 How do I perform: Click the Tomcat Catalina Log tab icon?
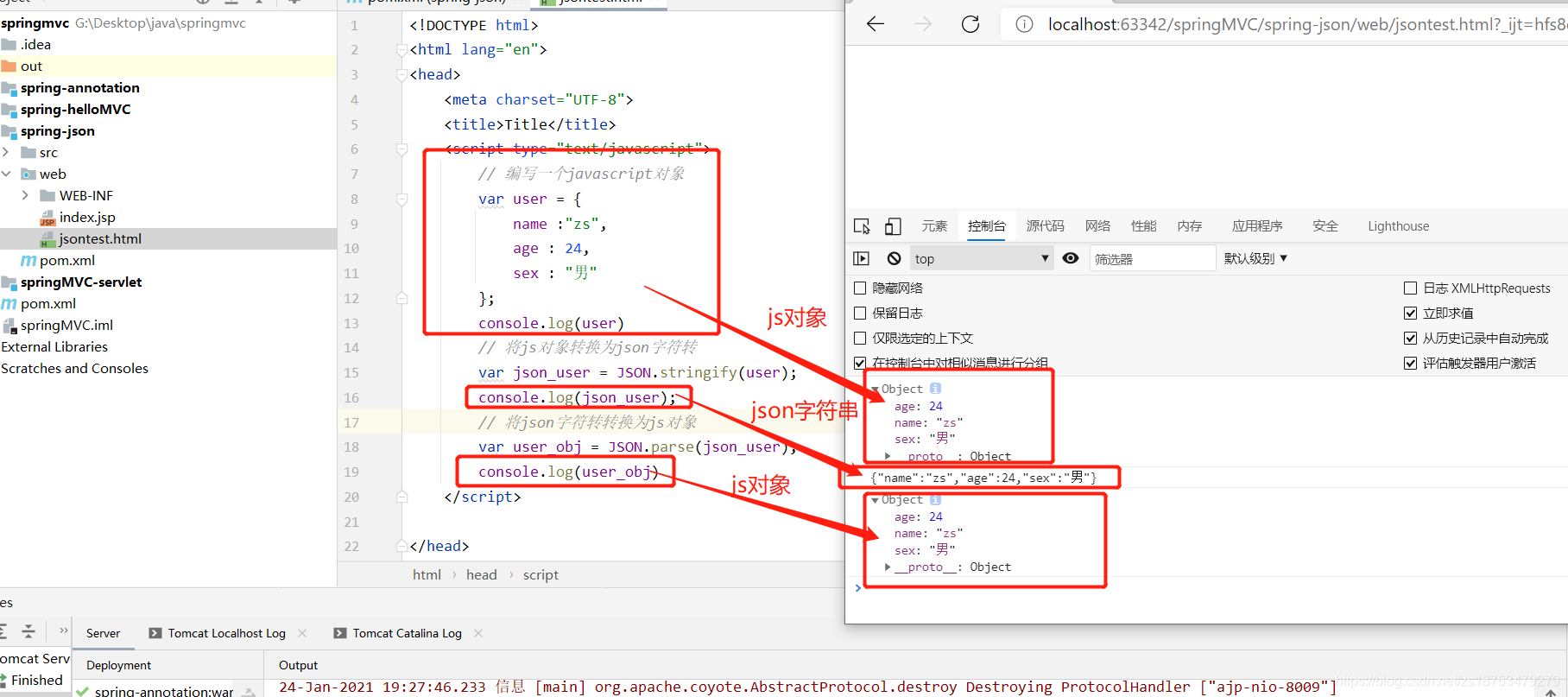pos(340,633)
